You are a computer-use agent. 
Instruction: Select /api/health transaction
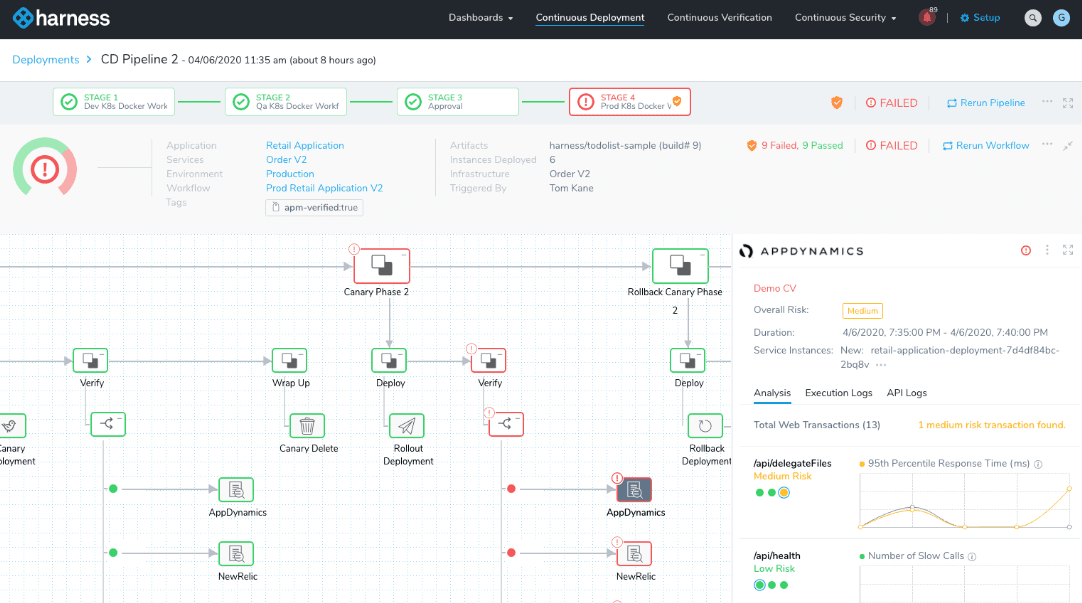pos(777,556)
